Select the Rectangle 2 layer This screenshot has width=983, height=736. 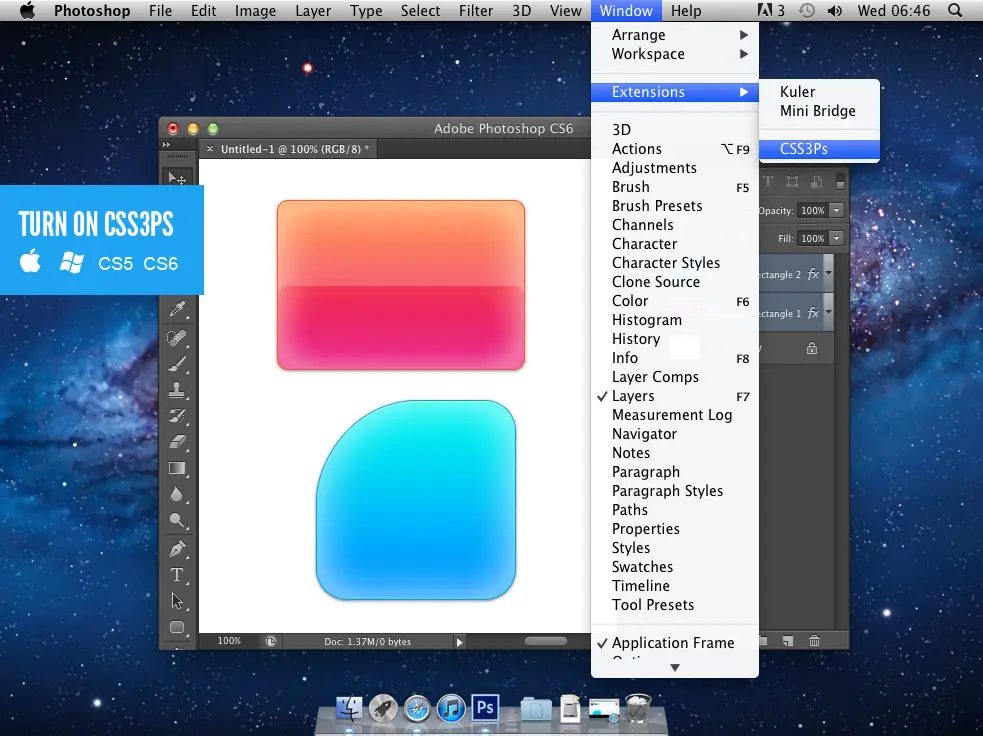[x=780, y=275]
